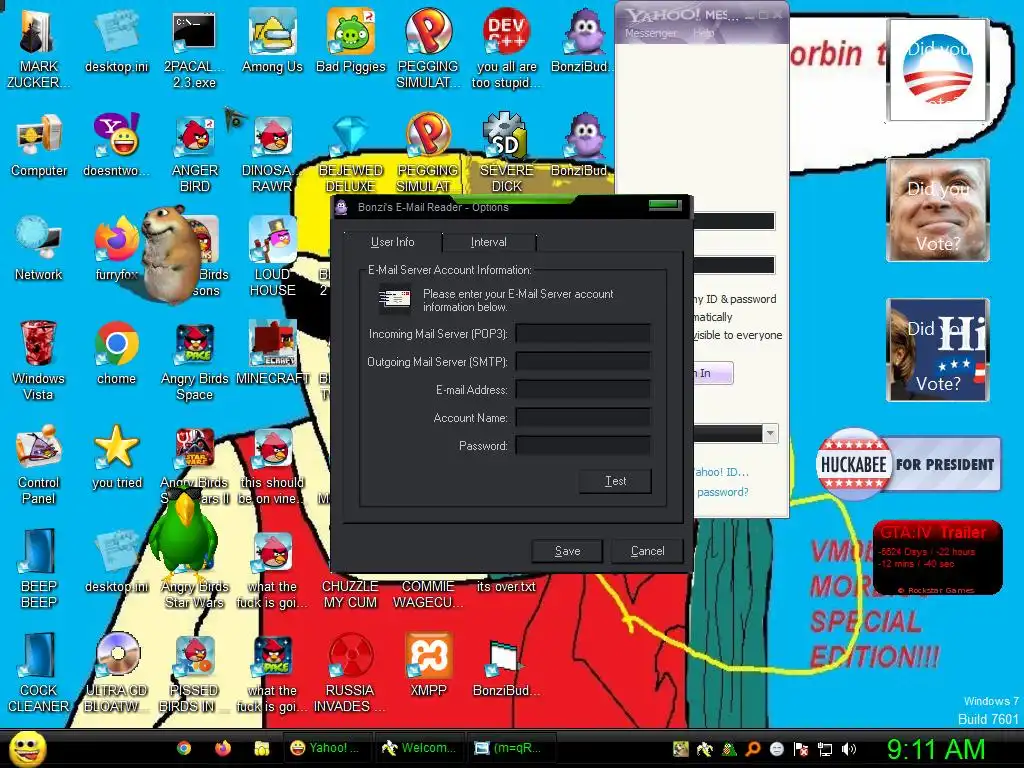Click into the E-mail Address field
1024x768 pixels.
[x=583, y=390]
